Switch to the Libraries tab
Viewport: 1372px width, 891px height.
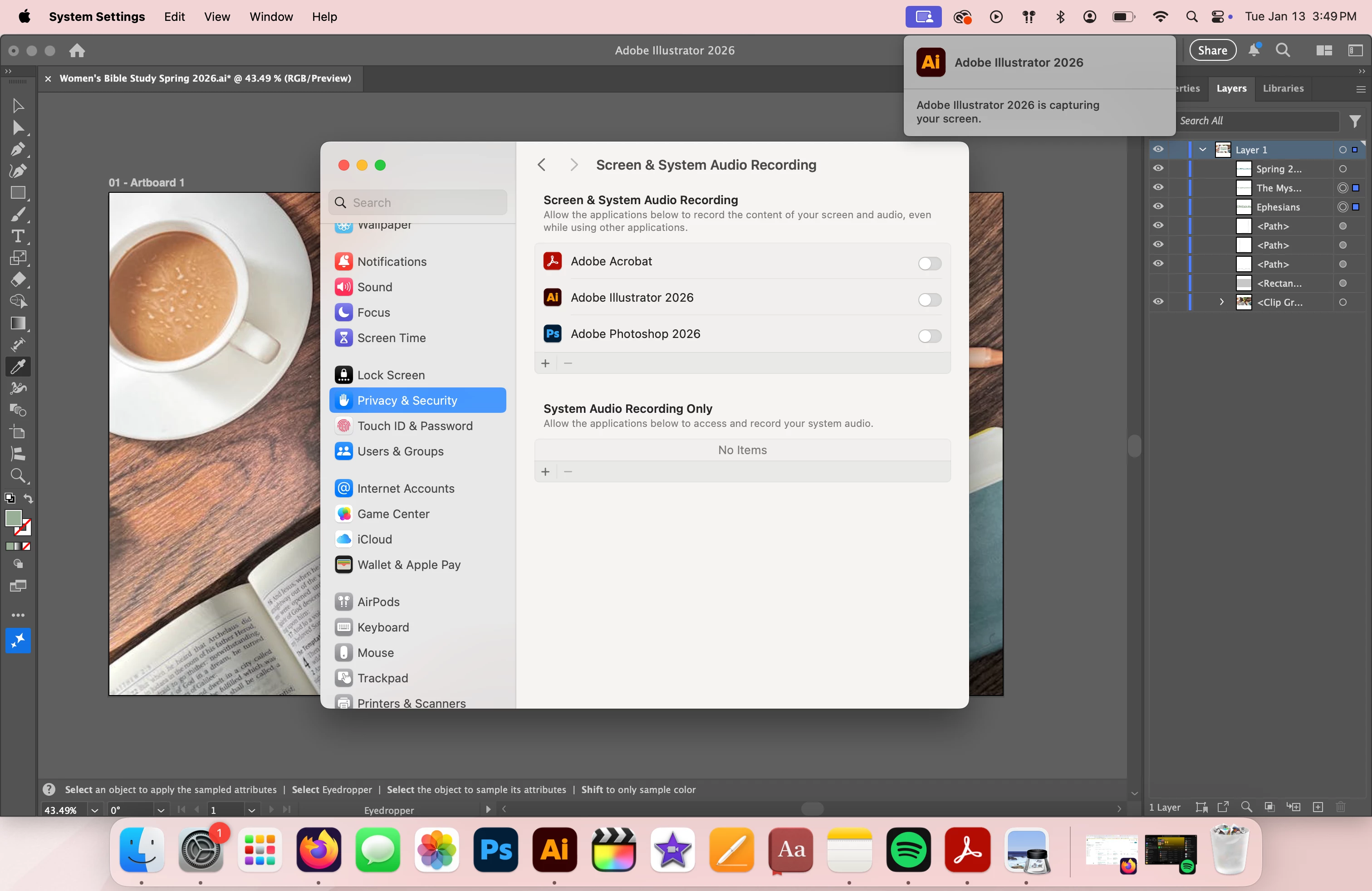1283,88
